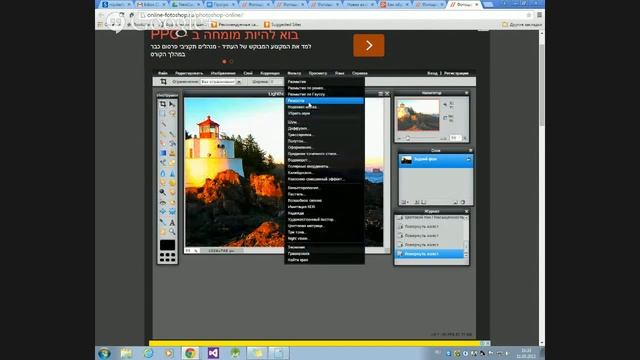Open Visual Studio from the taskbar
This screenshot has height=360, width=640.
[x=213, y=353]
